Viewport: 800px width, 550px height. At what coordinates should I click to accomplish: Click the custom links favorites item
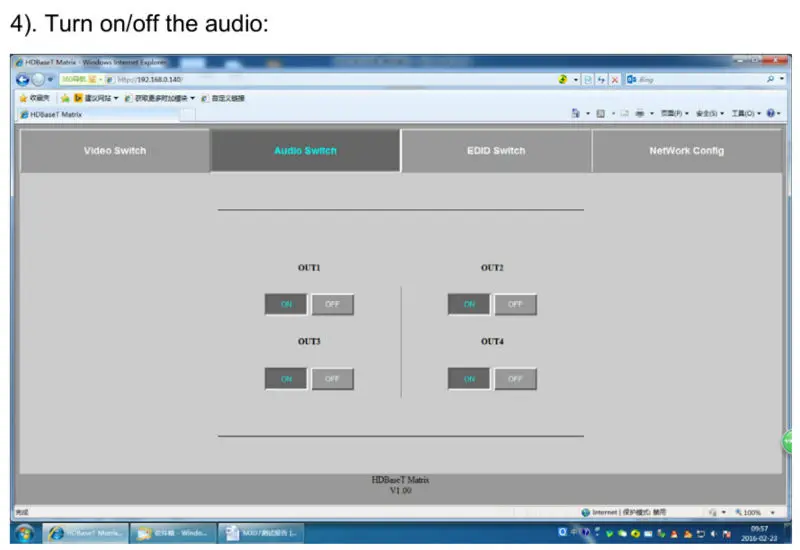[x=223, y=98]
